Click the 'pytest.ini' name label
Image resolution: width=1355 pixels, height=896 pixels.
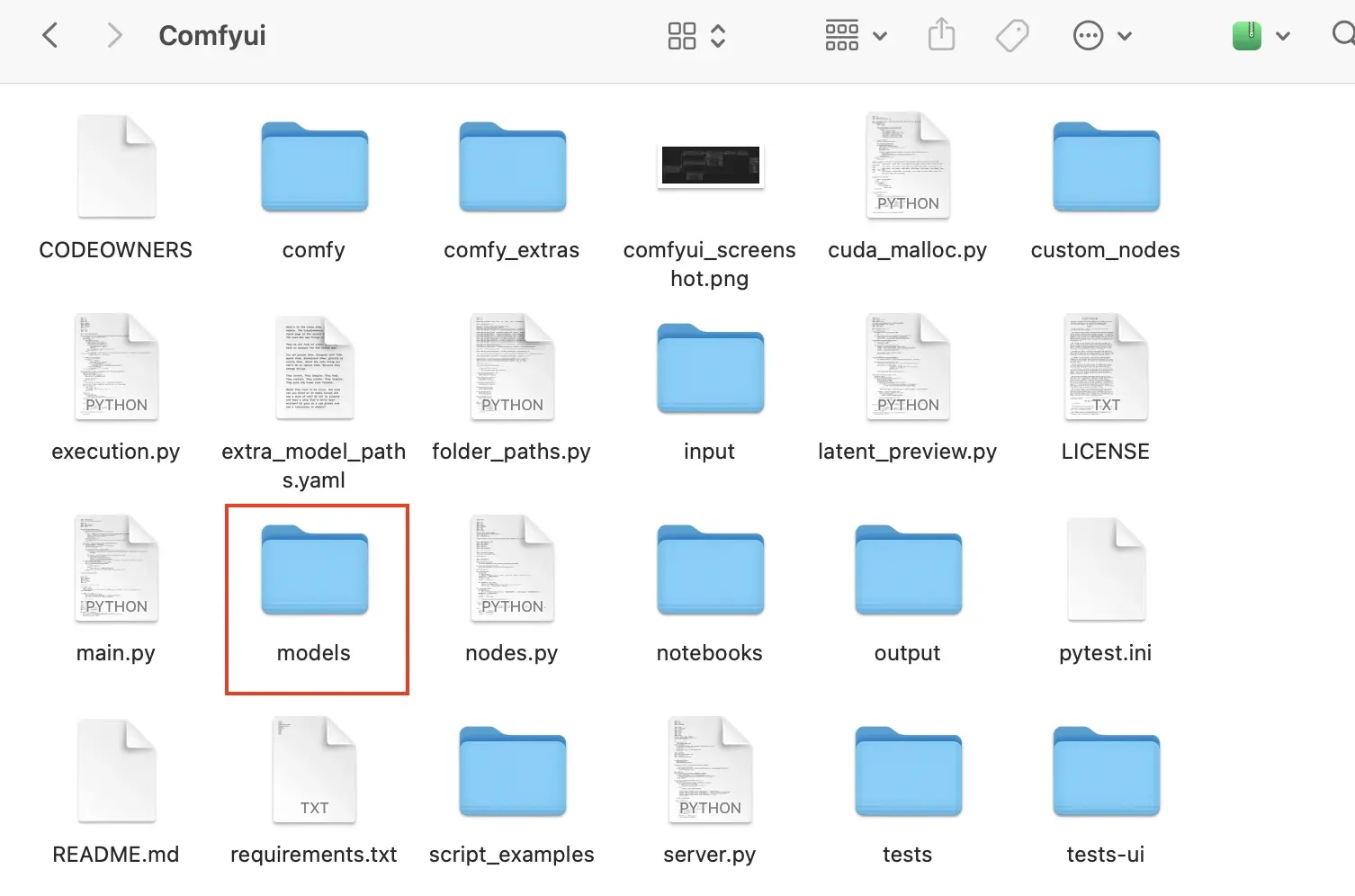1106,654
